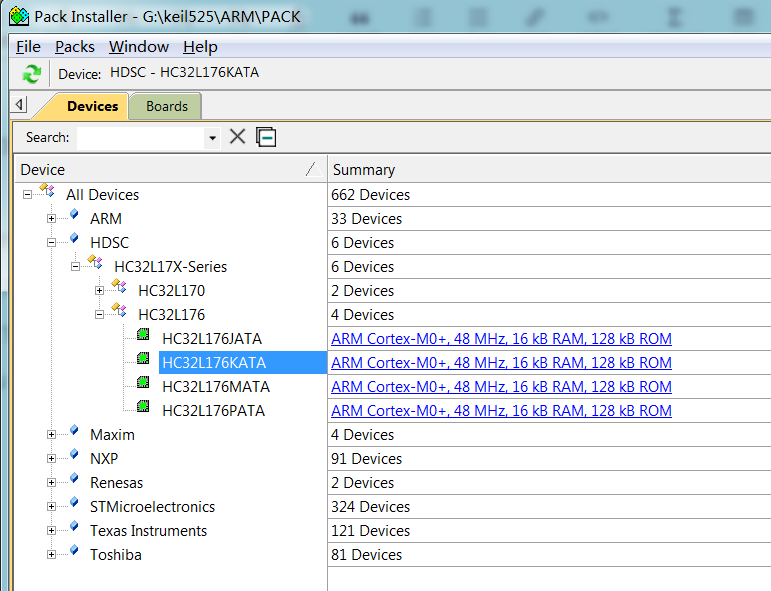This screenshot has width=771, height=591.
Task: Sort by the Device column header
Action: [171, 170]
